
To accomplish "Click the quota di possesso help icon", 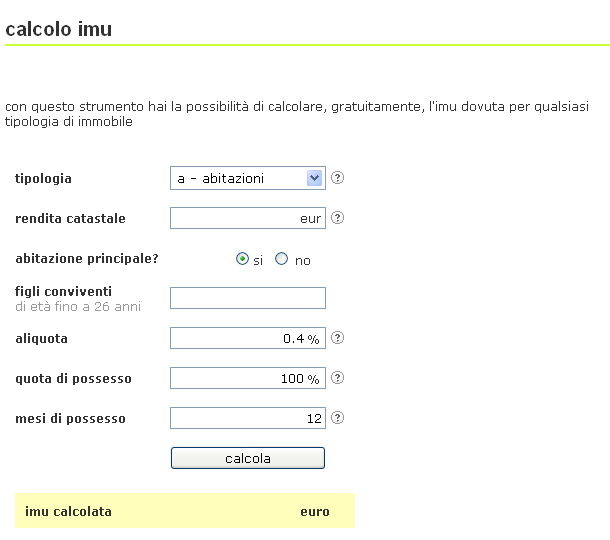I will point(338,378).
